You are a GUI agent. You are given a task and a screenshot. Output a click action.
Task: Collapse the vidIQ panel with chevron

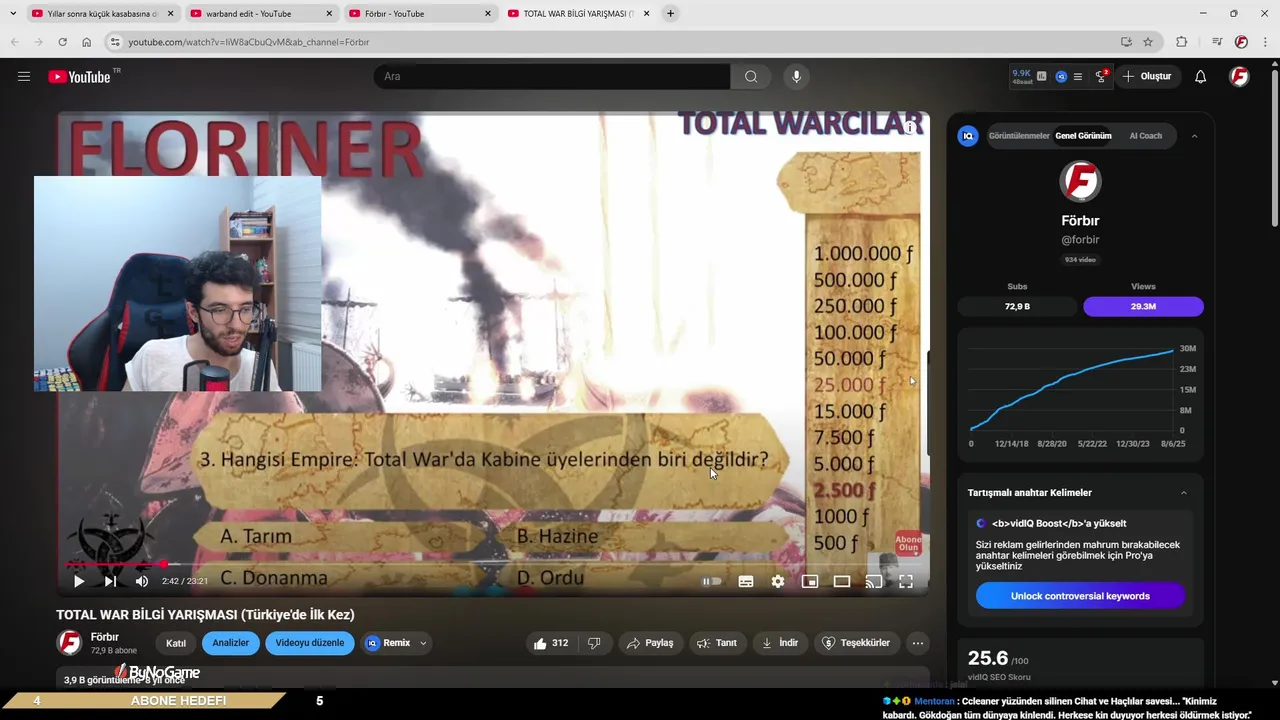pyautogui.click(x=1194, y=136)
